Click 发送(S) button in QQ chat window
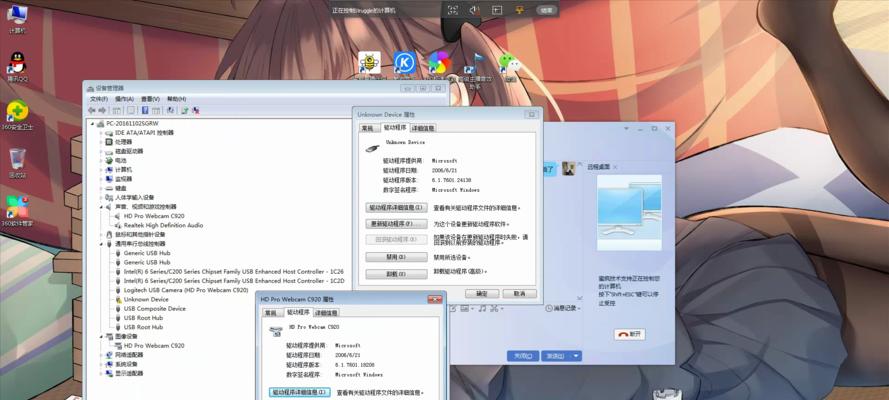Screen dimensions: 889x400 556,356
